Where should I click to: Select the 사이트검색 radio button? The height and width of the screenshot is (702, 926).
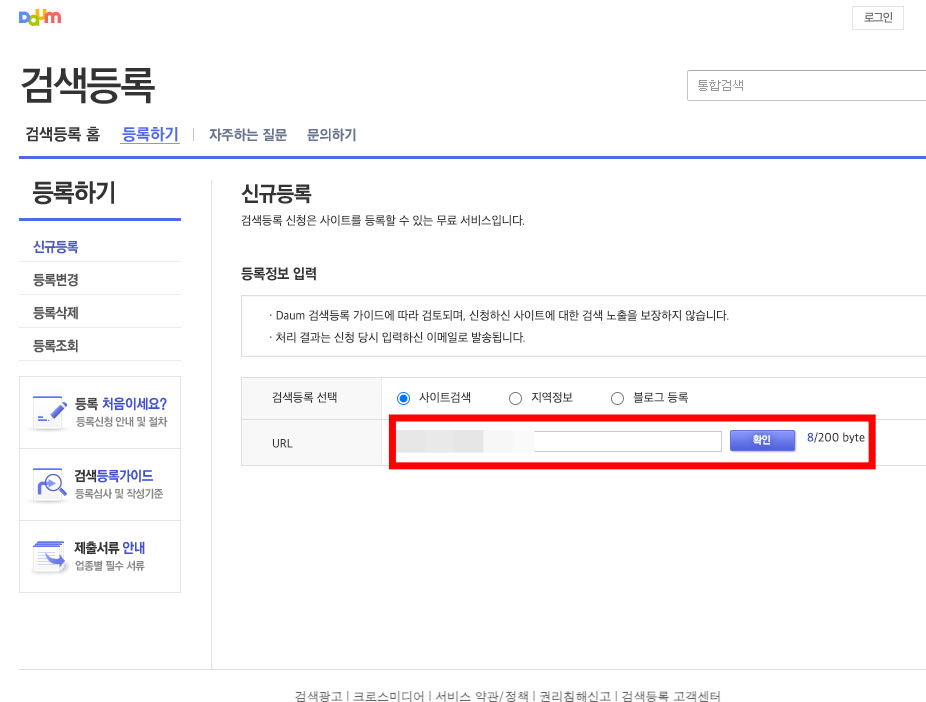pos(403,399)
